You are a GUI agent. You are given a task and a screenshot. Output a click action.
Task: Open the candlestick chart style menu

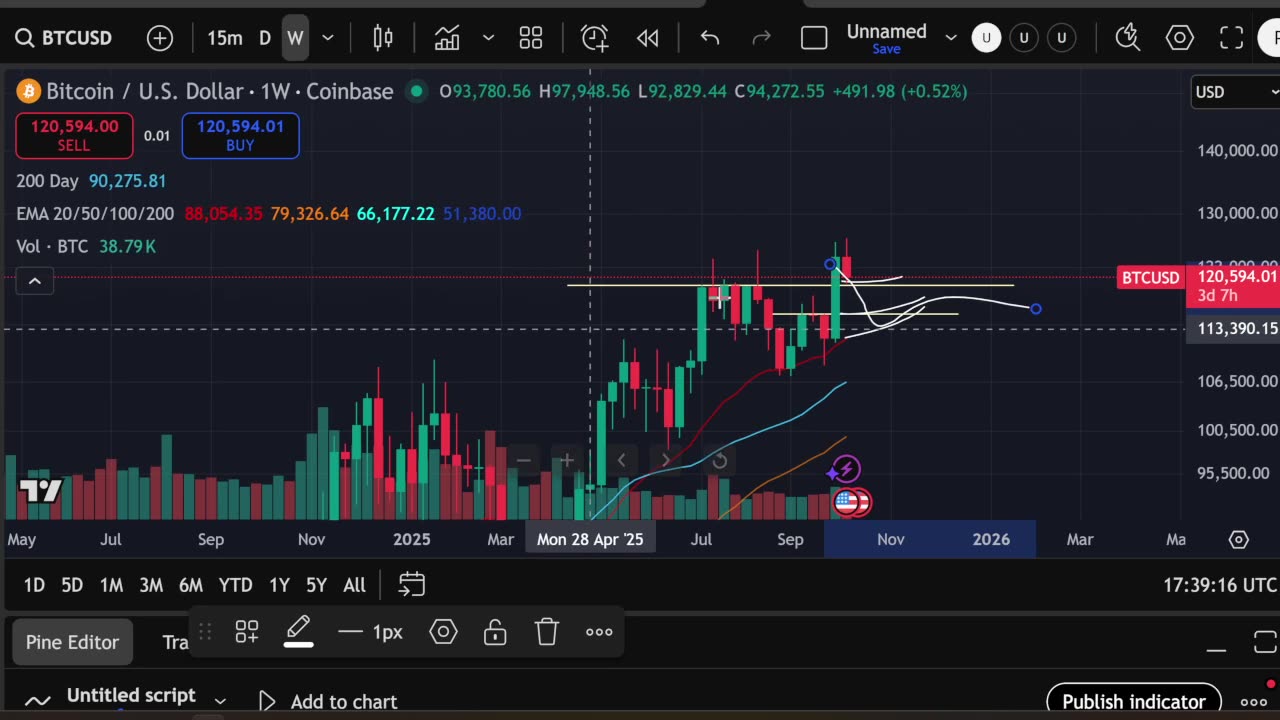click(383, 38)
